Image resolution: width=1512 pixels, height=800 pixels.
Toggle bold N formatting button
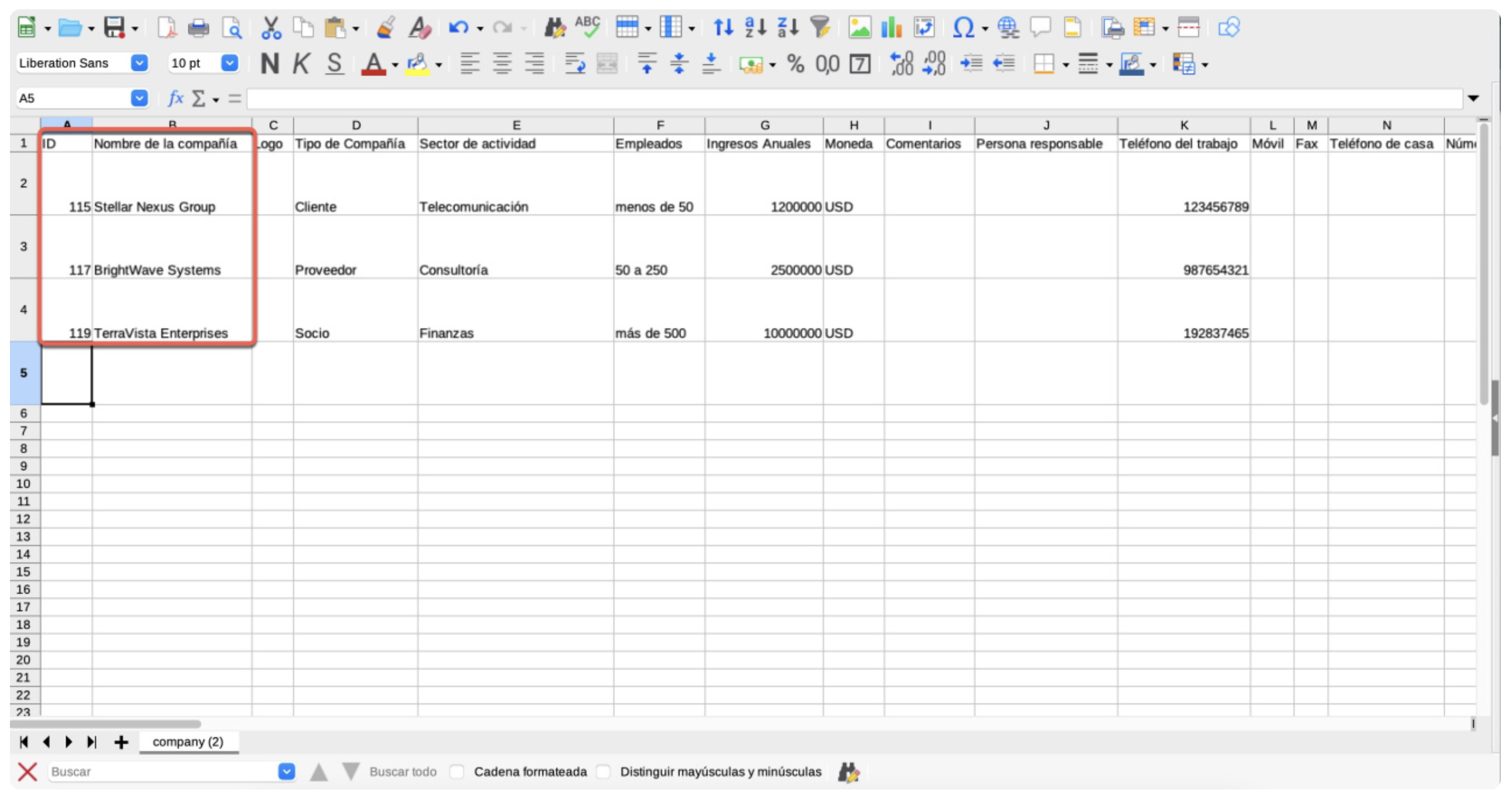pos(269,63)
